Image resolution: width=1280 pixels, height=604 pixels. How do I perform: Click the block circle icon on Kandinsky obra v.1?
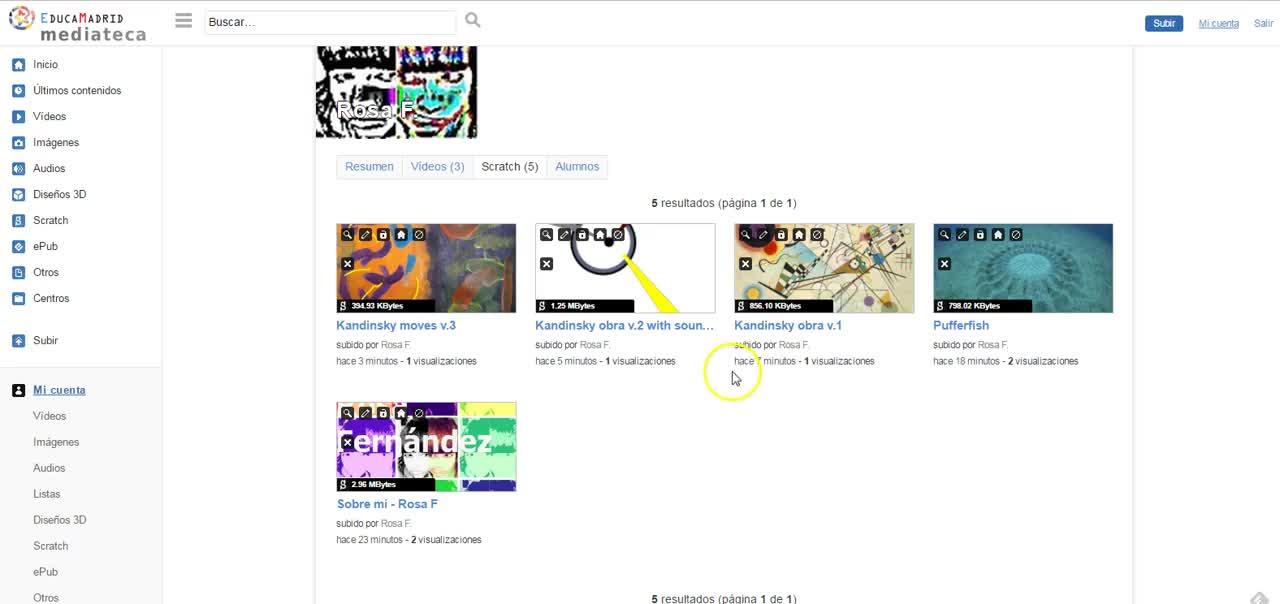(817, 235)
